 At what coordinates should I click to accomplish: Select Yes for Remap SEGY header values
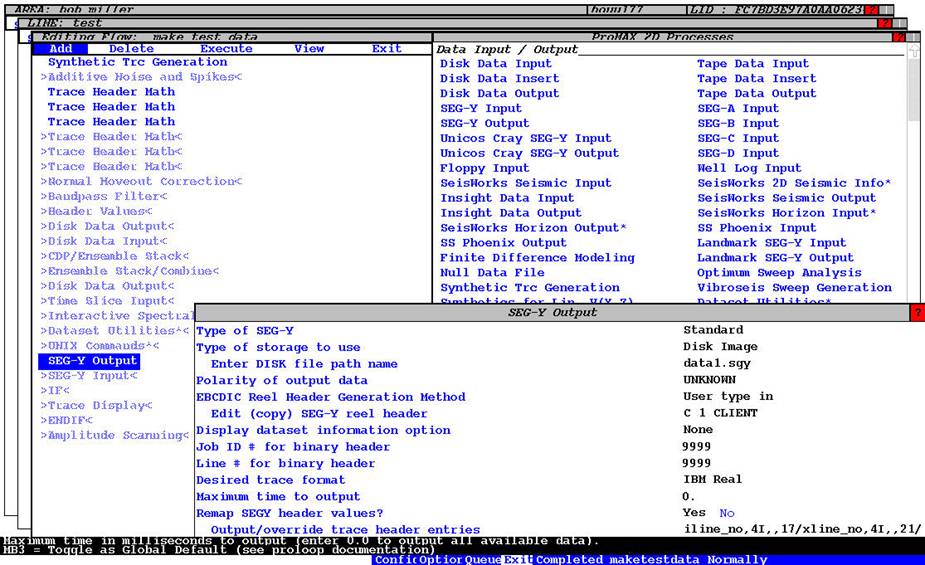694,513
